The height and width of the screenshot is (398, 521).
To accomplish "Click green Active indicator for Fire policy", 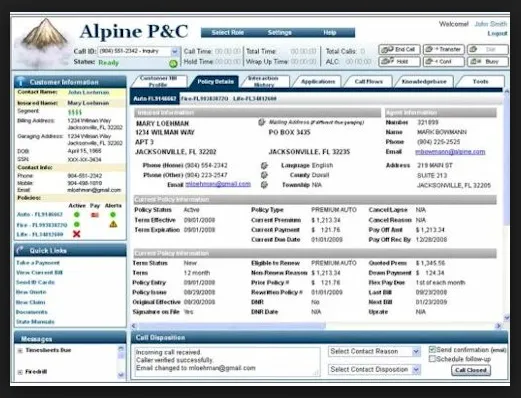I will click(x=77, y=224).
